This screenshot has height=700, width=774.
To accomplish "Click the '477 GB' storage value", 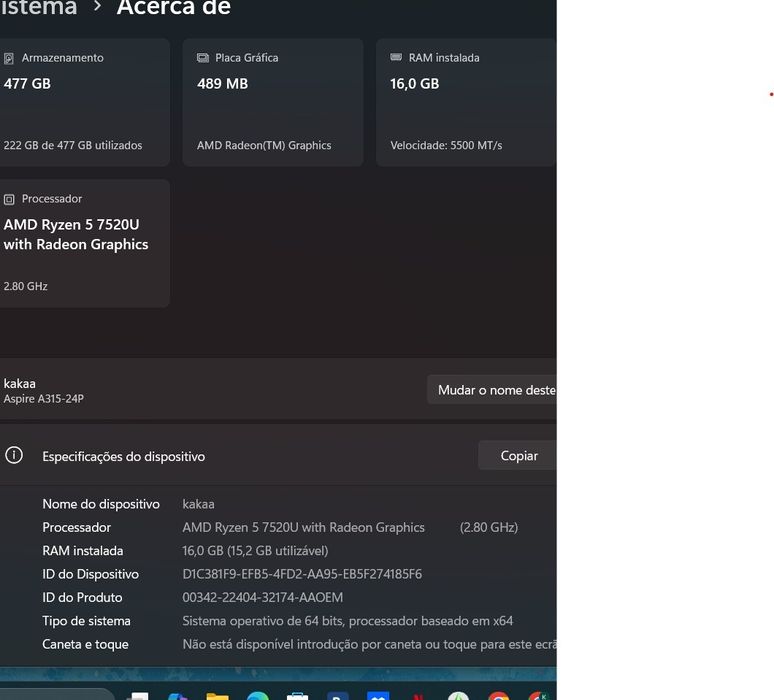I will [27, 84].
